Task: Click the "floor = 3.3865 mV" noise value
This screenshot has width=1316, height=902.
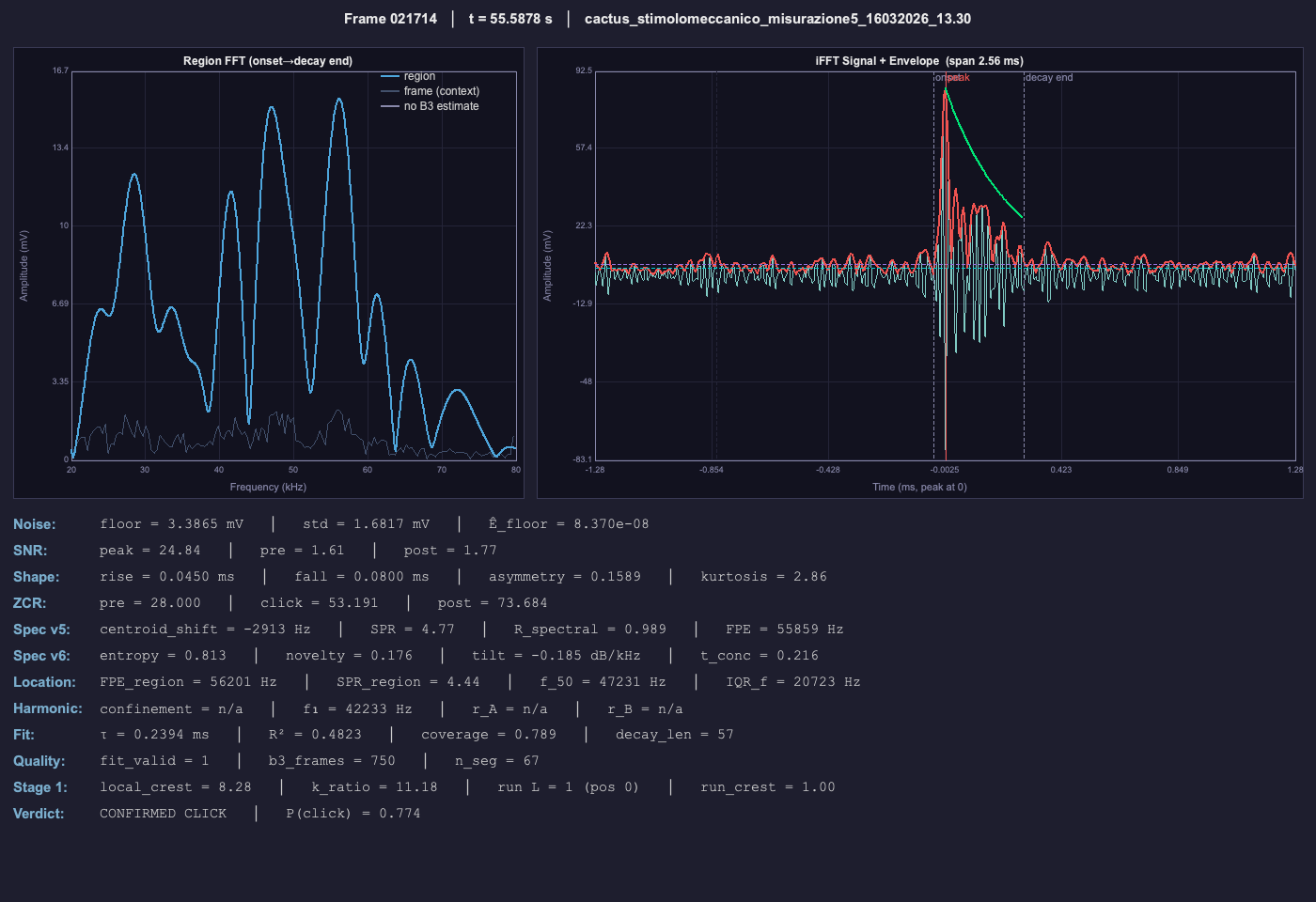Action: point(171,524)
